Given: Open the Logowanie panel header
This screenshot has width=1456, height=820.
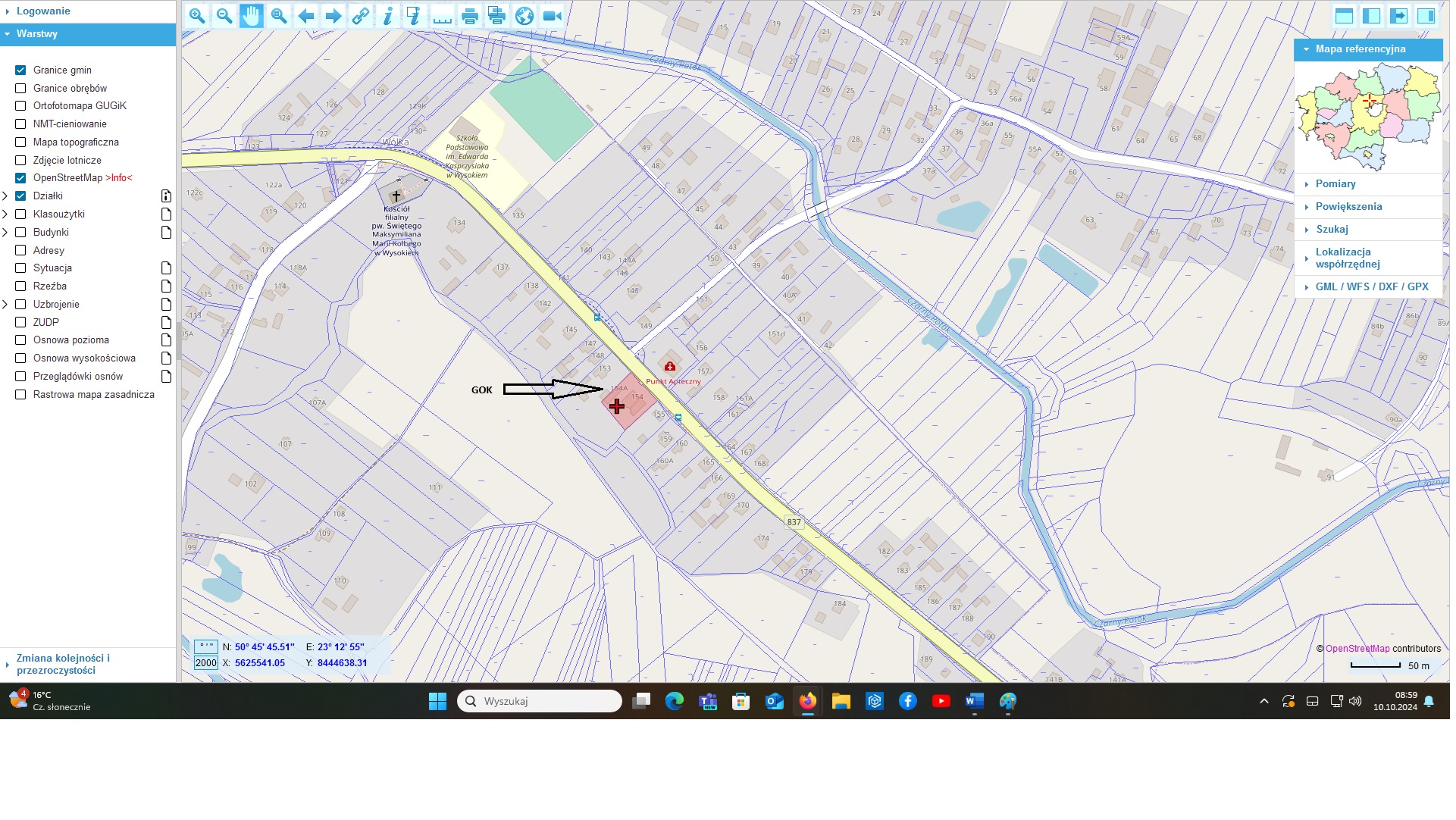Looking at the screenshot, I should pos(43,11).
